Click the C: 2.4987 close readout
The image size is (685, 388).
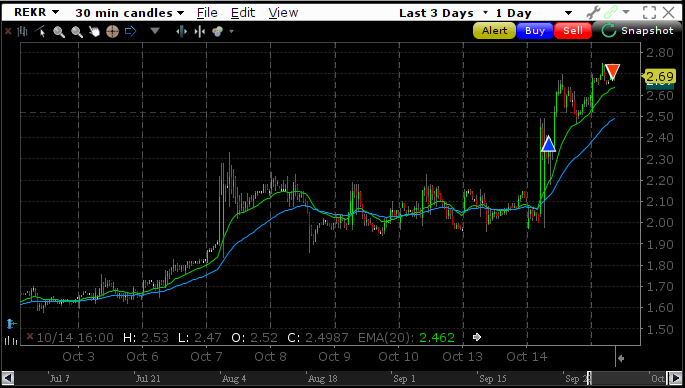click(318, 337)
